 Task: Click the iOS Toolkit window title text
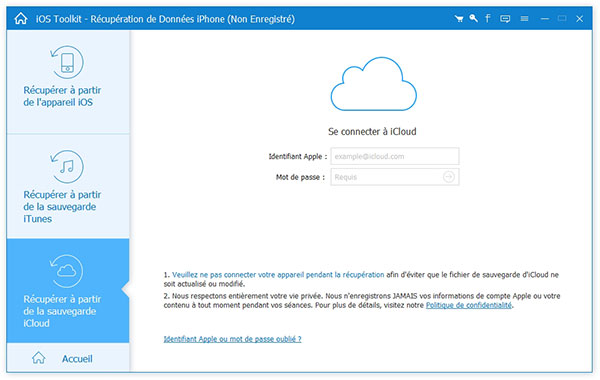point(165,19)
